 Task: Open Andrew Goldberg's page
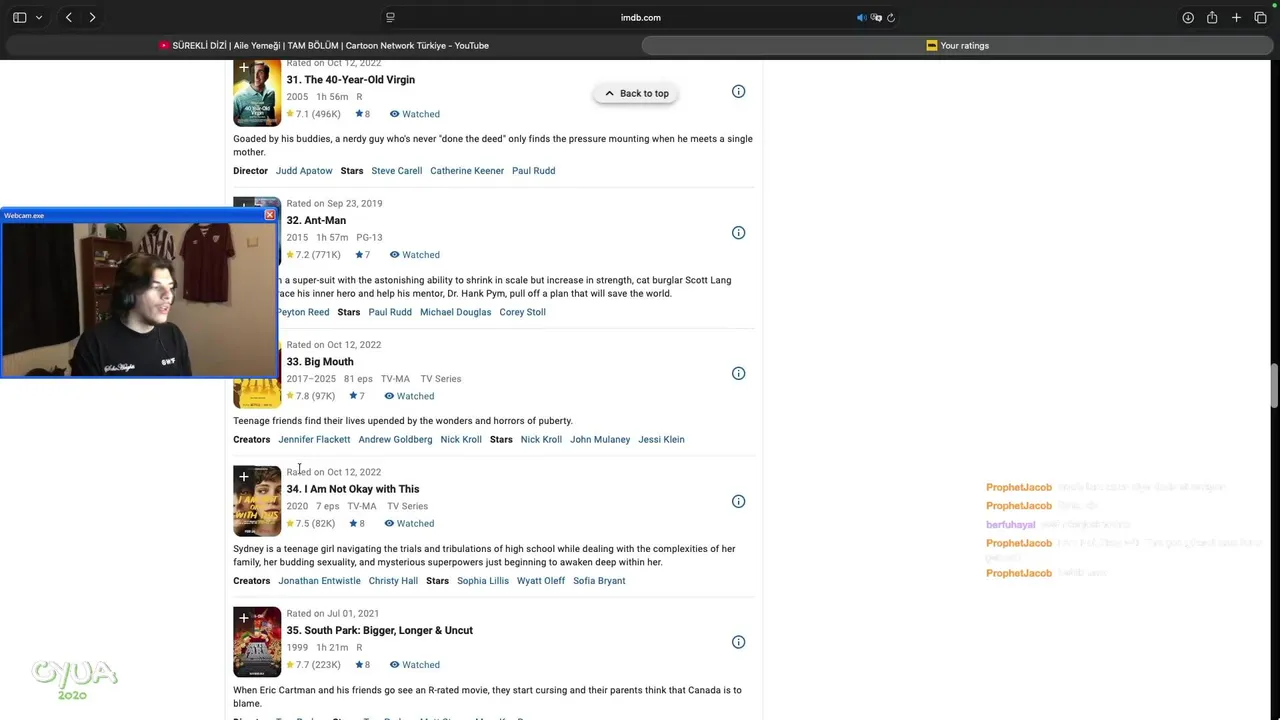[396, 440]
